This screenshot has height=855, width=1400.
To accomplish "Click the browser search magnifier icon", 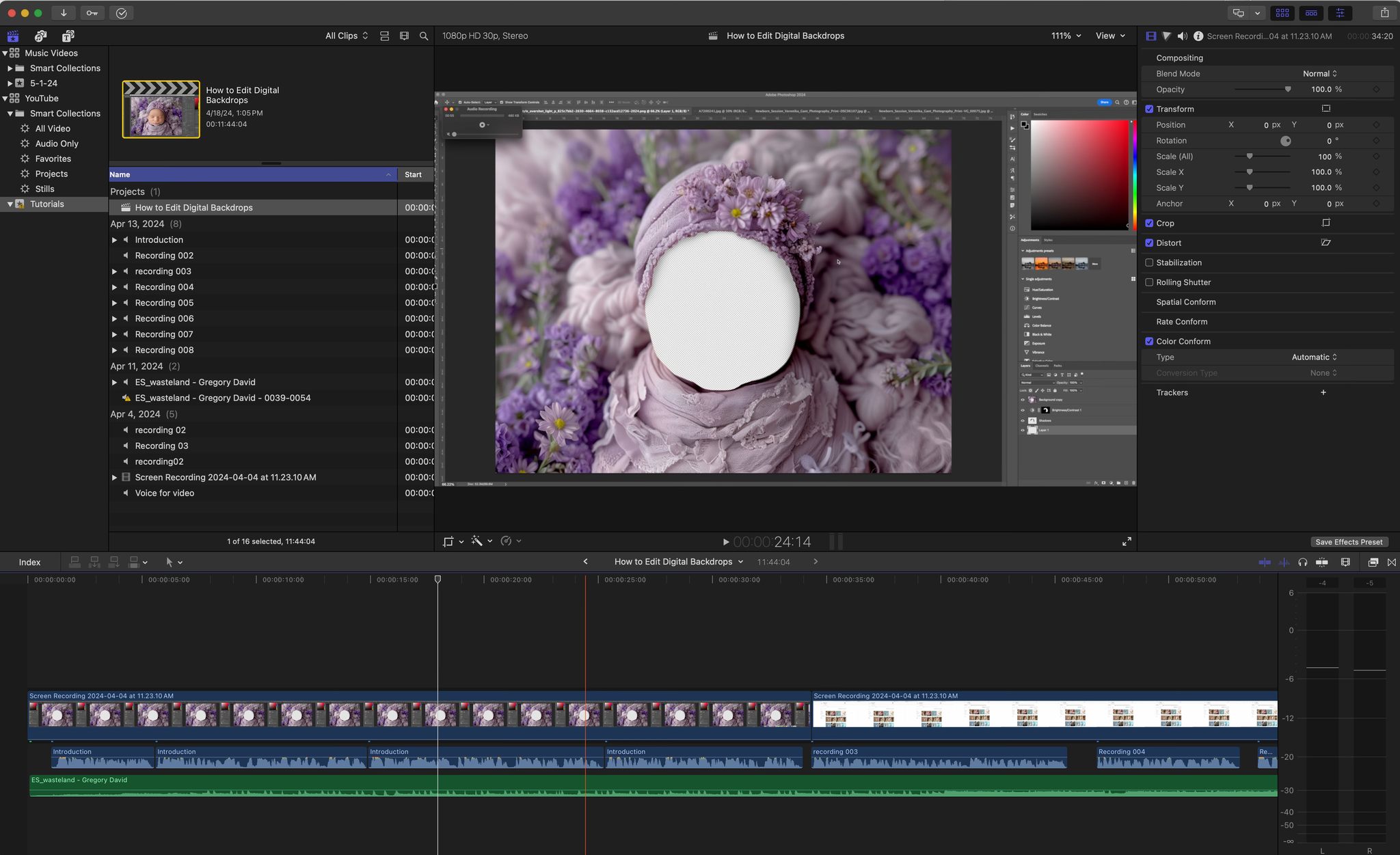I will click(424, 36).
